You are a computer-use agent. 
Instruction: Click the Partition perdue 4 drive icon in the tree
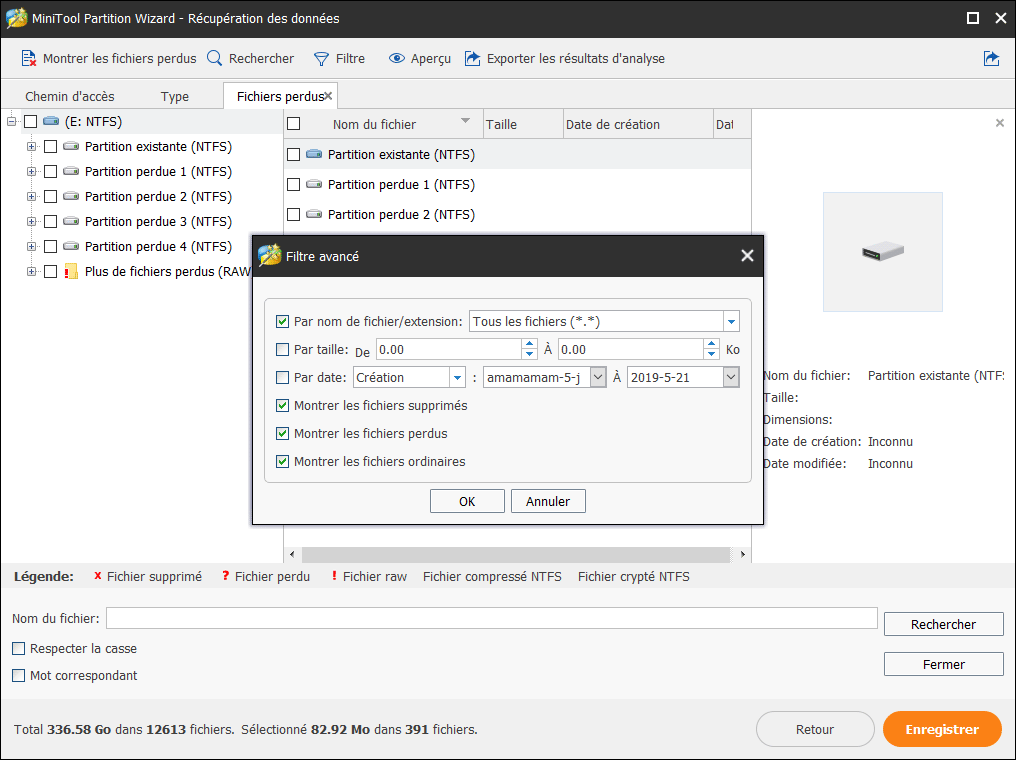tap(71, 246)
